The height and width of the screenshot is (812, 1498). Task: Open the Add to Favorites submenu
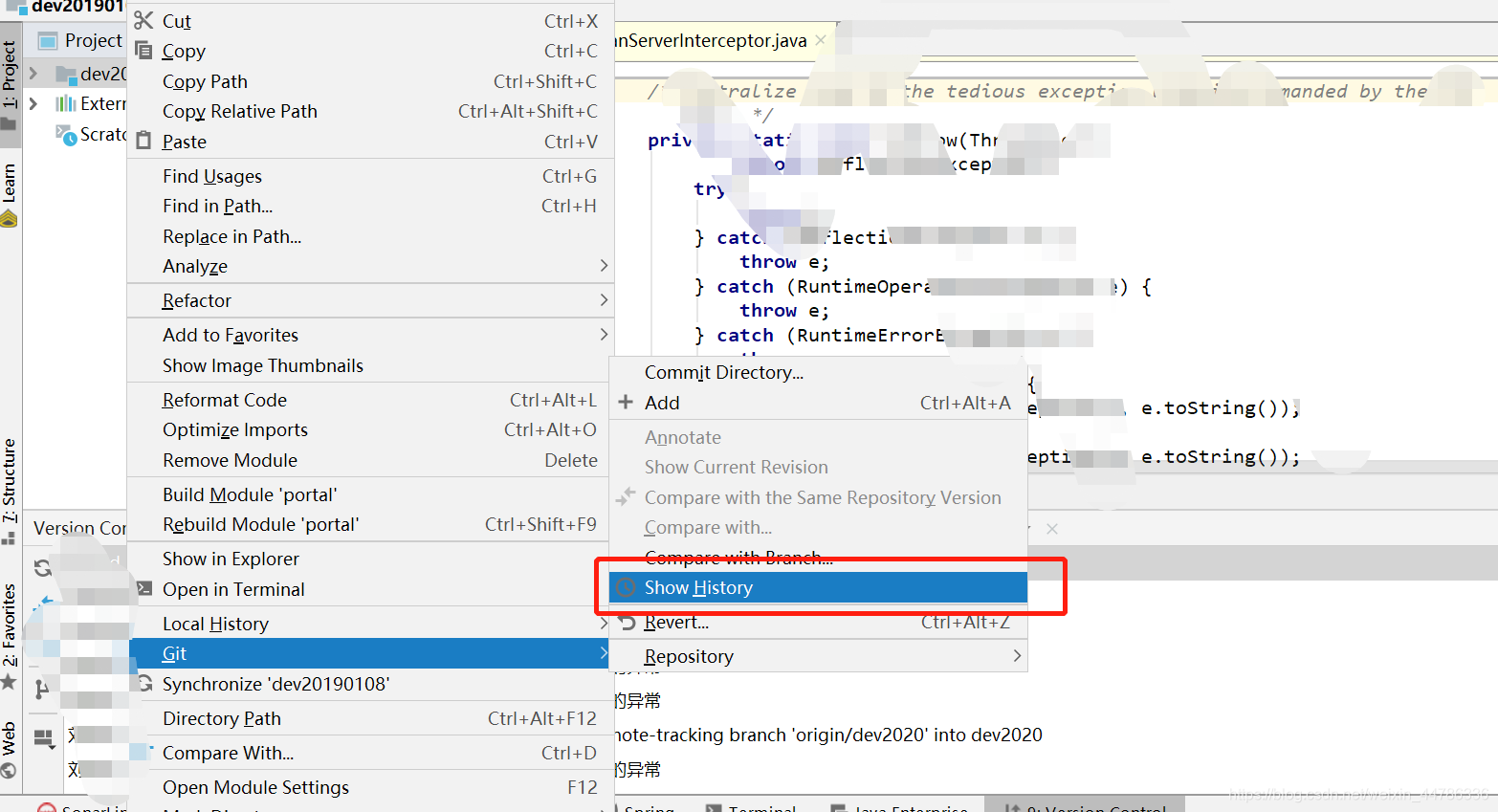370,335
